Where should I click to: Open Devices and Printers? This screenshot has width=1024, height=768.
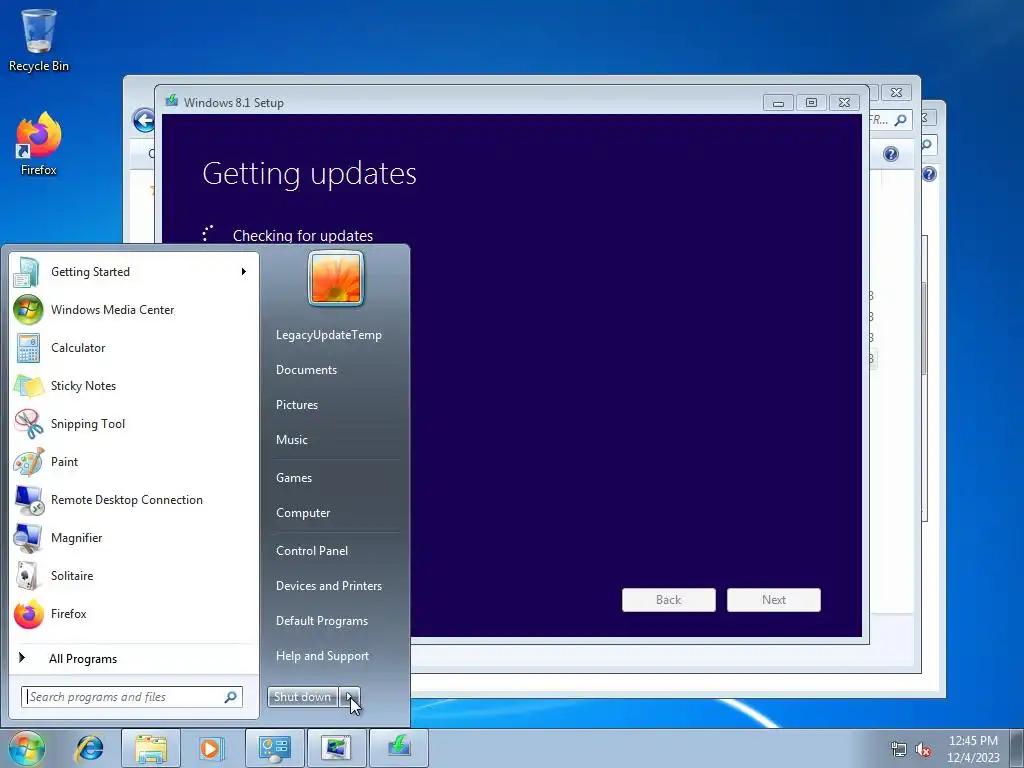click(328, 586)
